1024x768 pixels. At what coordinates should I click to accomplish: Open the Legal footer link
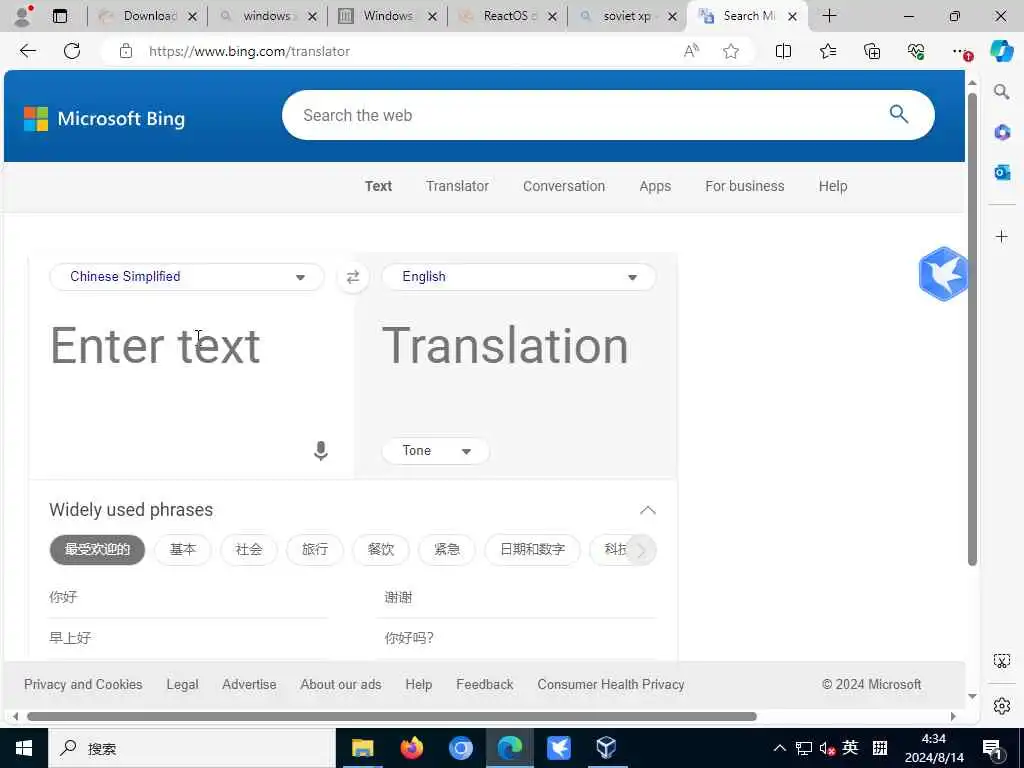(182, 684)
